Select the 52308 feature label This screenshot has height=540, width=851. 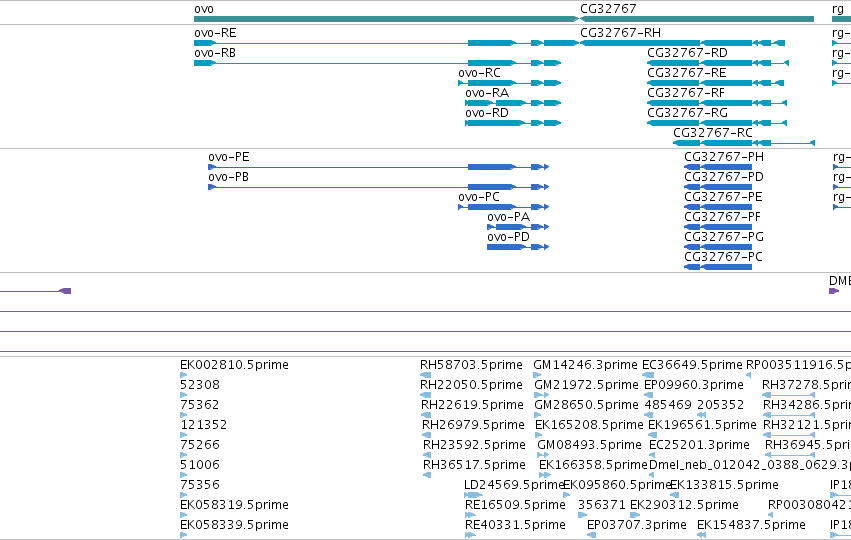click(200, 385)
